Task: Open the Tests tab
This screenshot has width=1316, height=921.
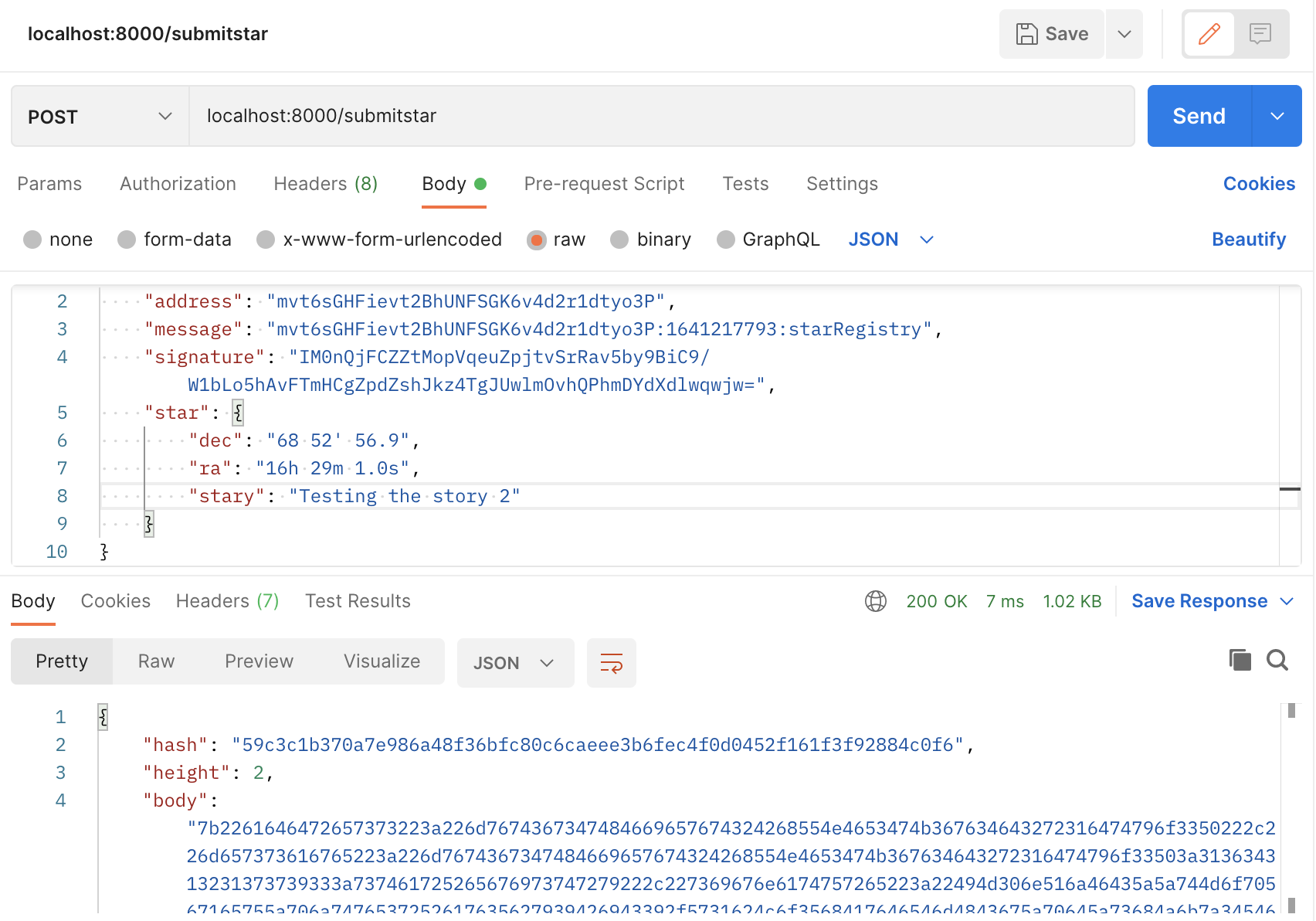Action: (x=745, y=184)
